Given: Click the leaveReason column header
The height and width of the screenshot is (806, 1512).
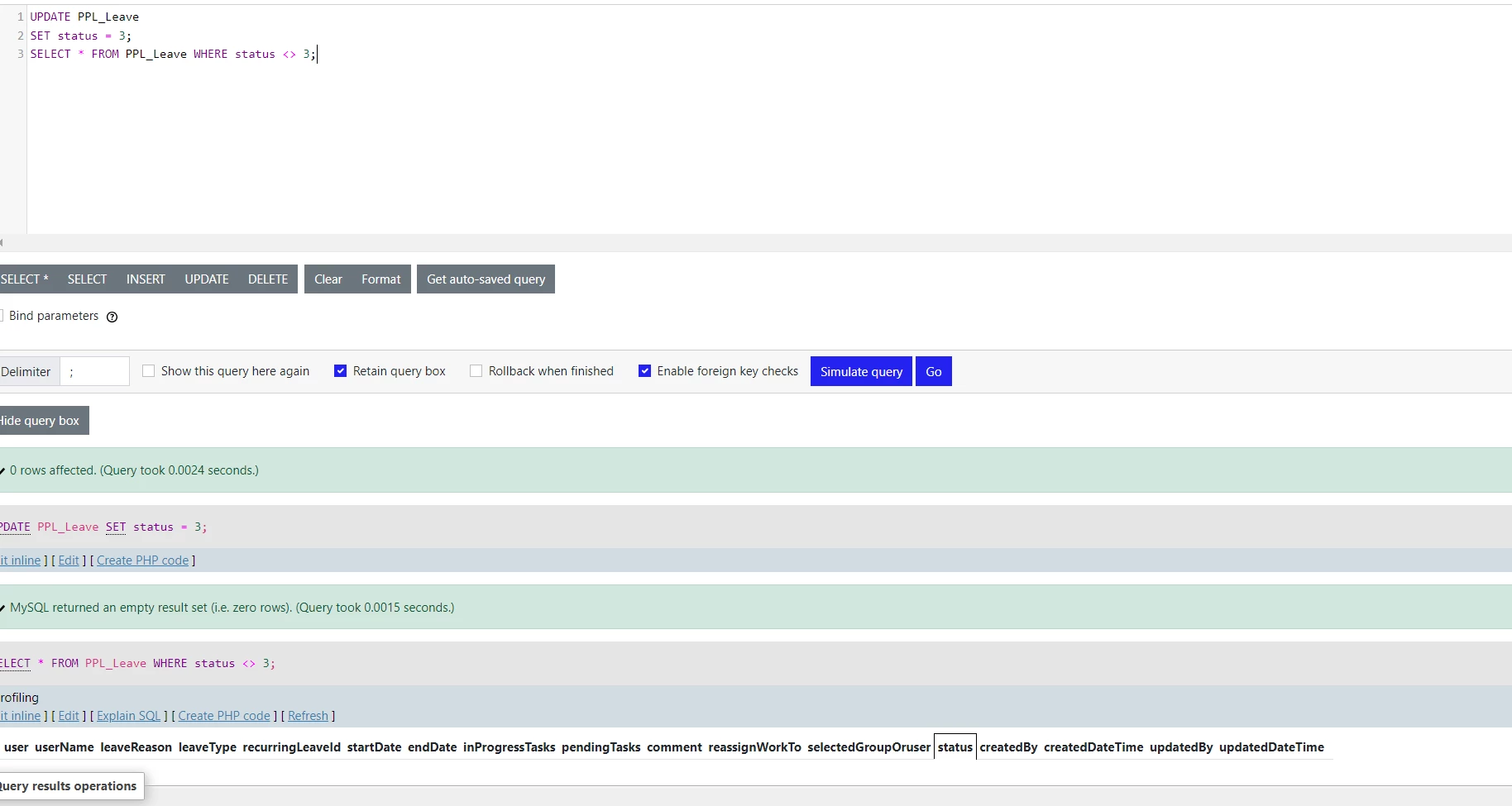Looking at the screenshot, I should point(136,747).
